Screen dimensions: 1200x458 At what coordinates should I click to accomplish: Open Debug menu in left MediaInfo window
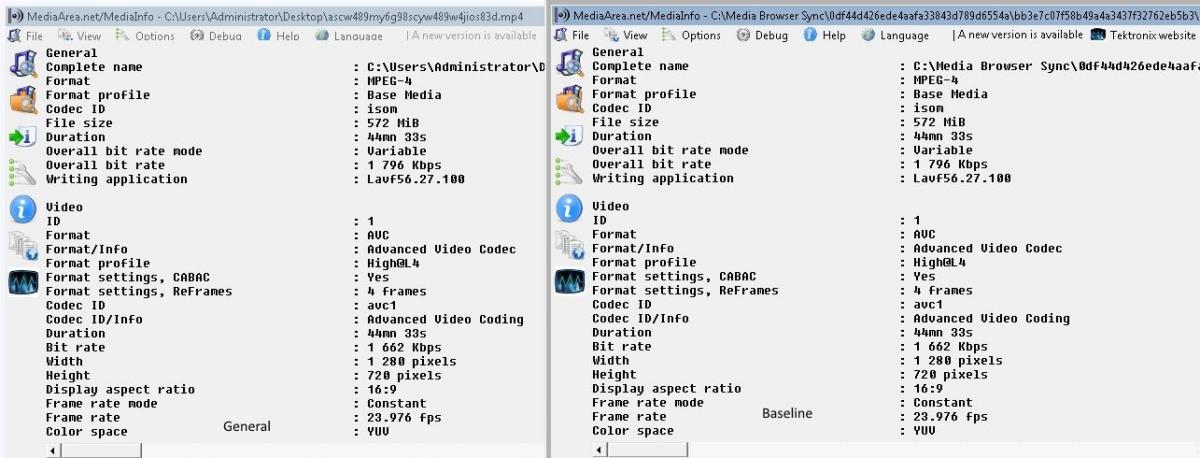point(215,36)
